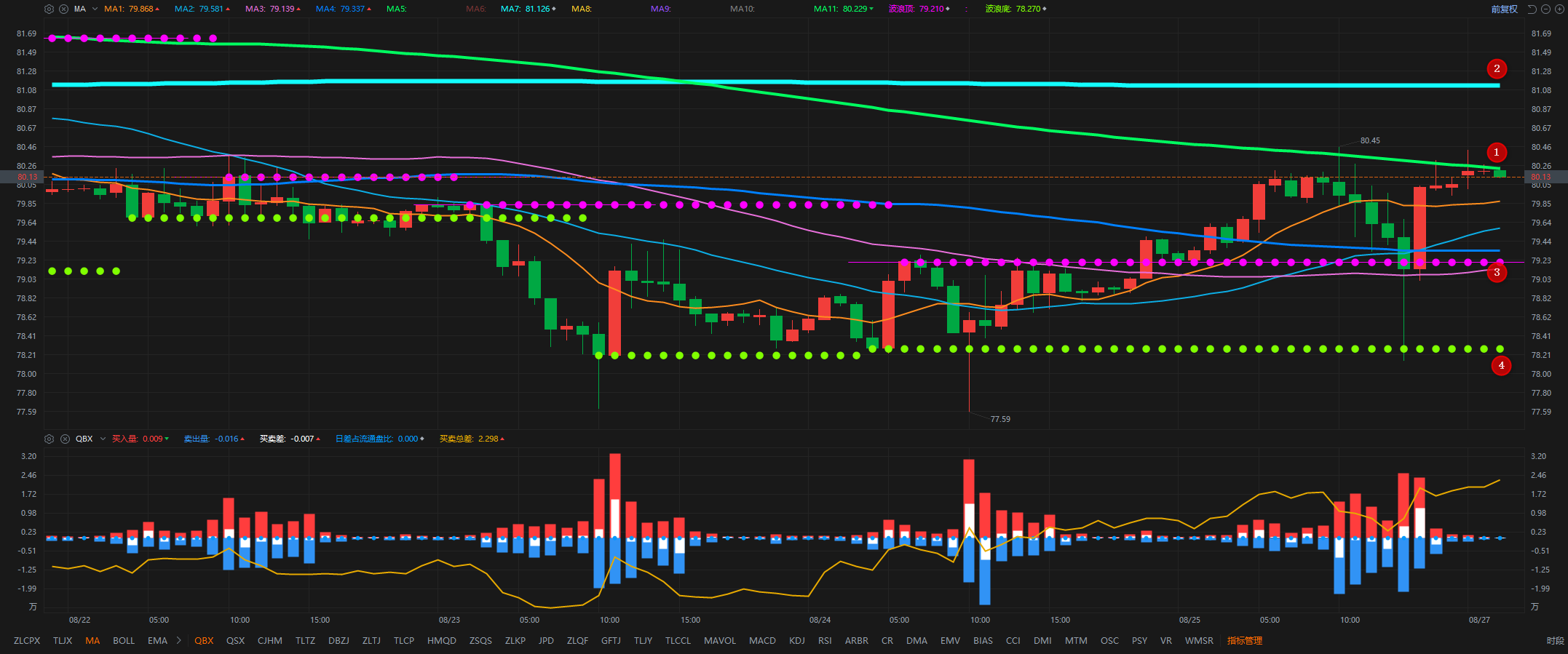
Task: Open the EMV indicator tab
Action: tap(950, 640)
